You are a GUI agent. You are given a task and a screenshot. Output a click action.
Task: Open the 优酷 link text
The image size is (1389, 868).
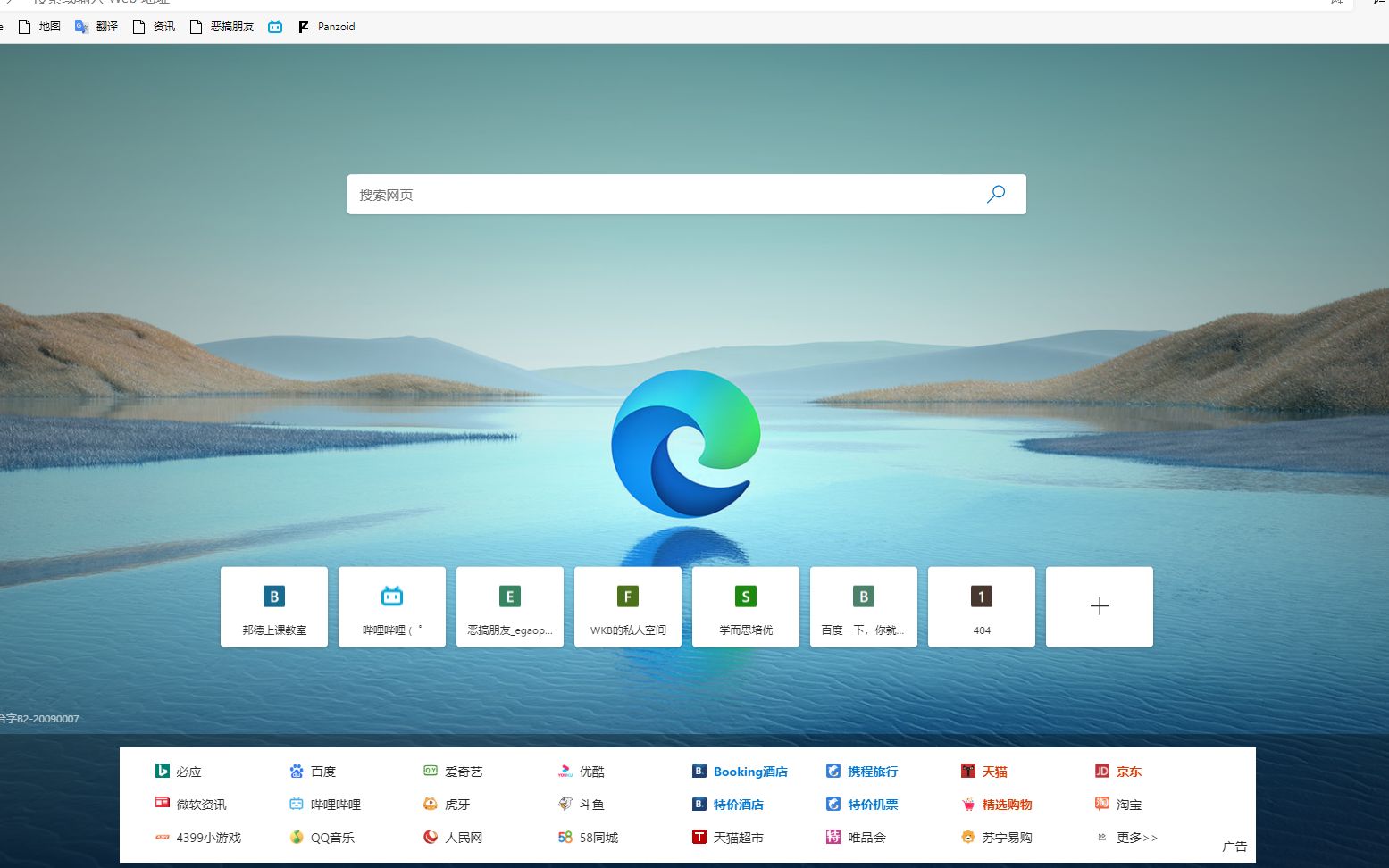point(592,772)
